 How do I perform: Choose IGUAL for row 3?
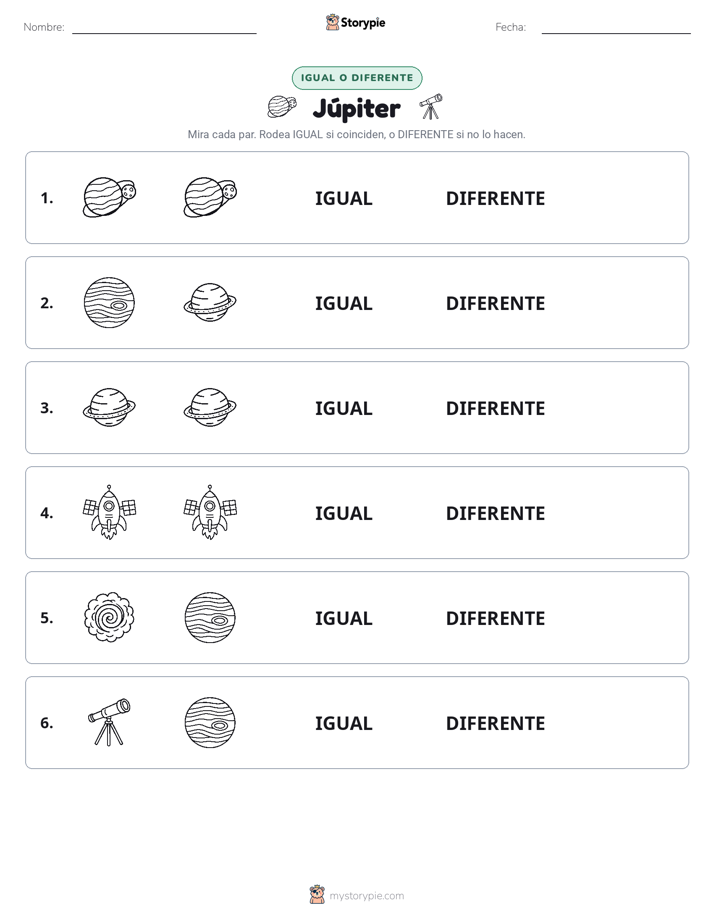tap(343, 408)
